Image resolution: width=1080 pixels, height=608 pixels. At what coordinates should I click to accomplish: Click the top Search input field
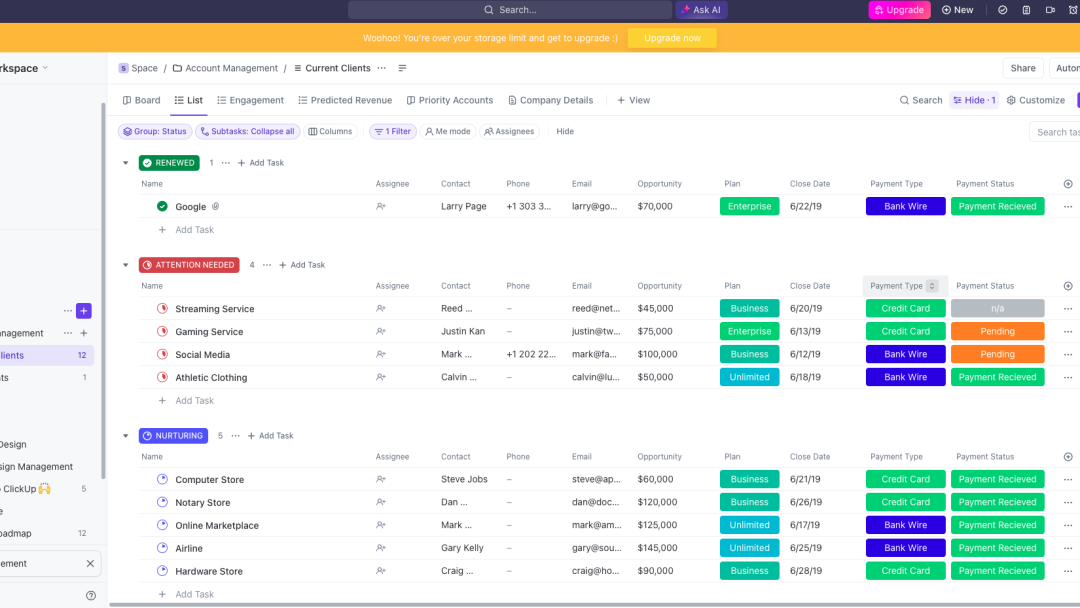click(510, 10)
